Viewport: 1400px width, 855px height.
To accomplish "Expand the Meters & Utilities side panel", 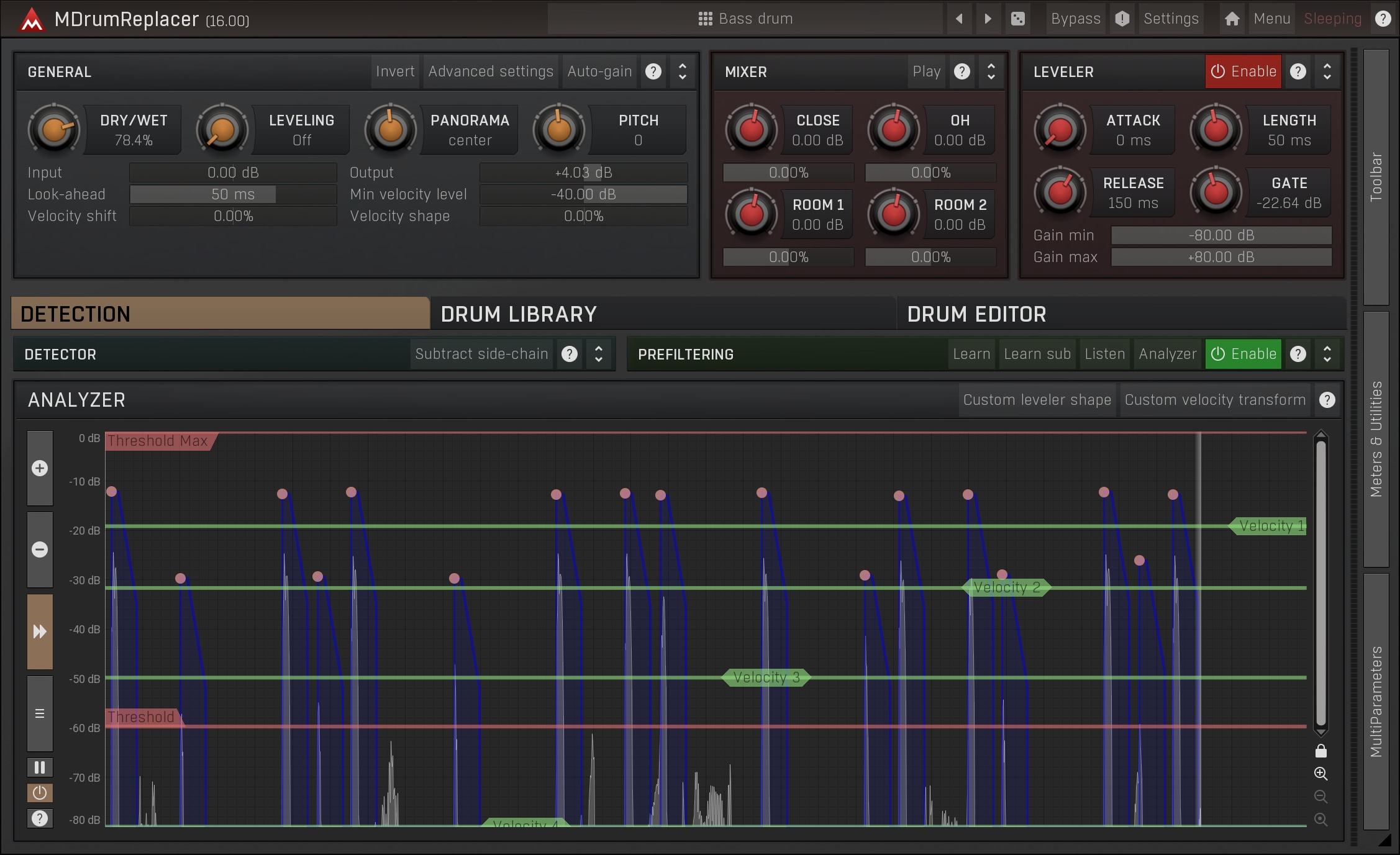I will tap(1376, 439).
